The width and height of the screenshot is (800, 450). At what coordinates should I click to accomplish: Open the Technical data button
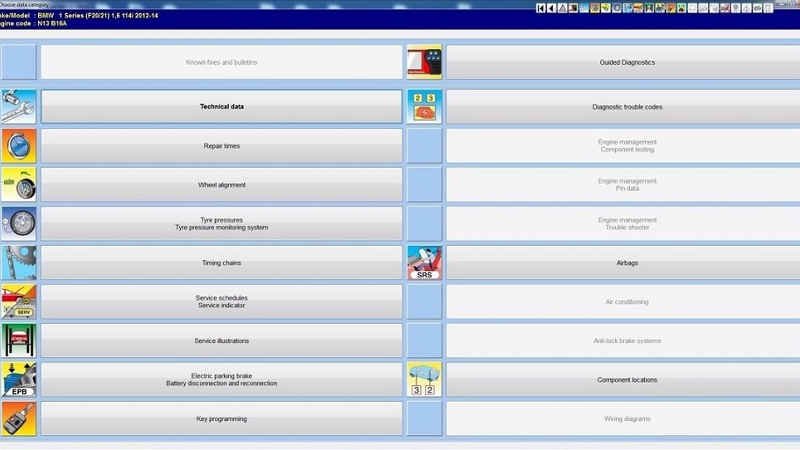[221, 106]
